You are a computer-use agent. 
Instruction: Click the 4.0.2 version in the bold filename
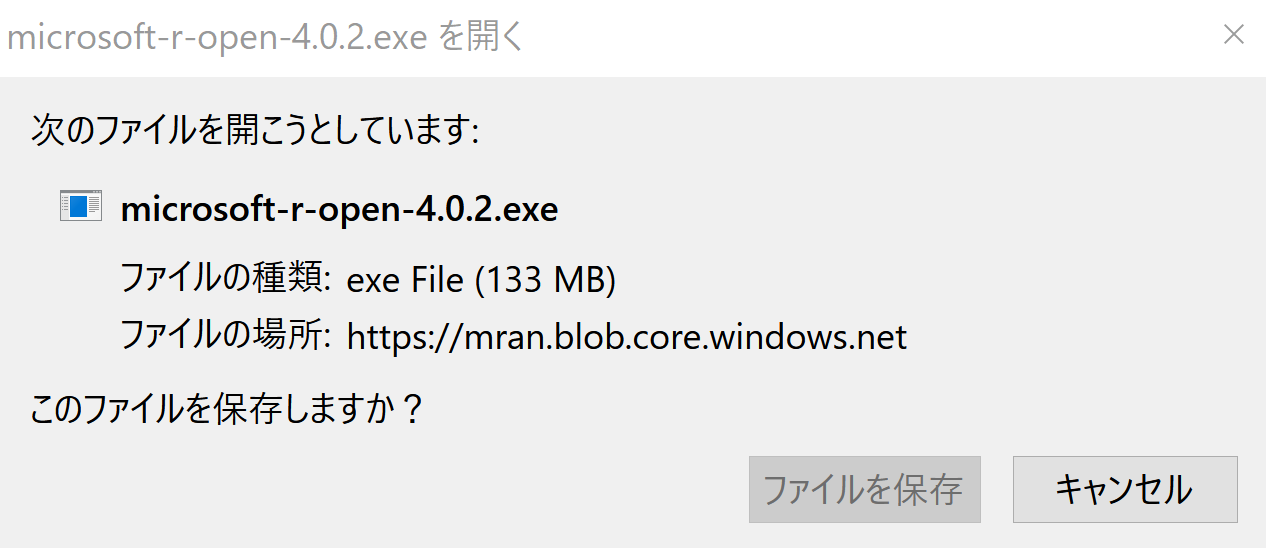pyautogui.click(x=455, y=209)
